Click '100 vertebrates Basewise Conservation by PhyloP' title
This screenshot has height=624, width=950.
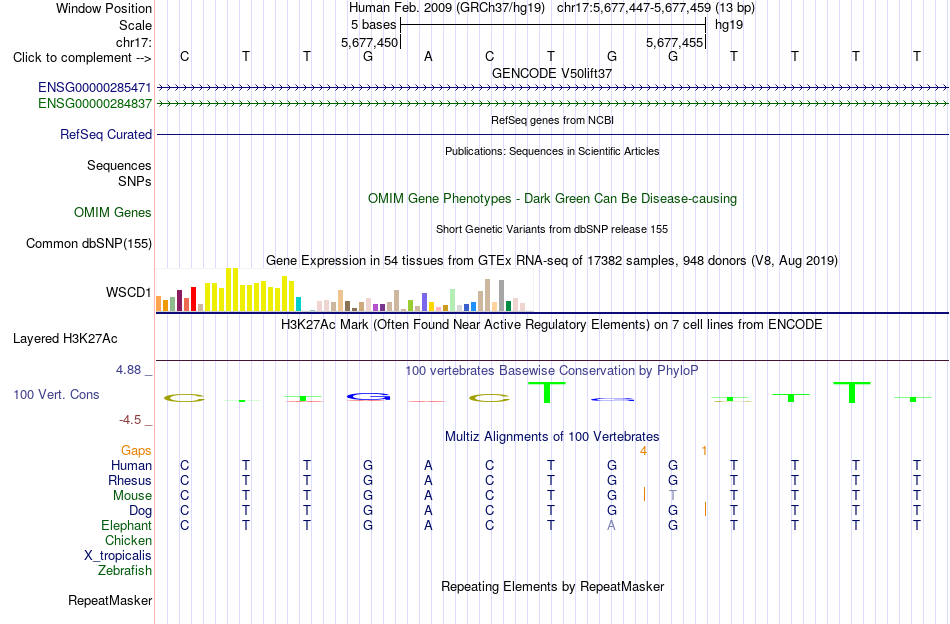[x=552, y=370]
